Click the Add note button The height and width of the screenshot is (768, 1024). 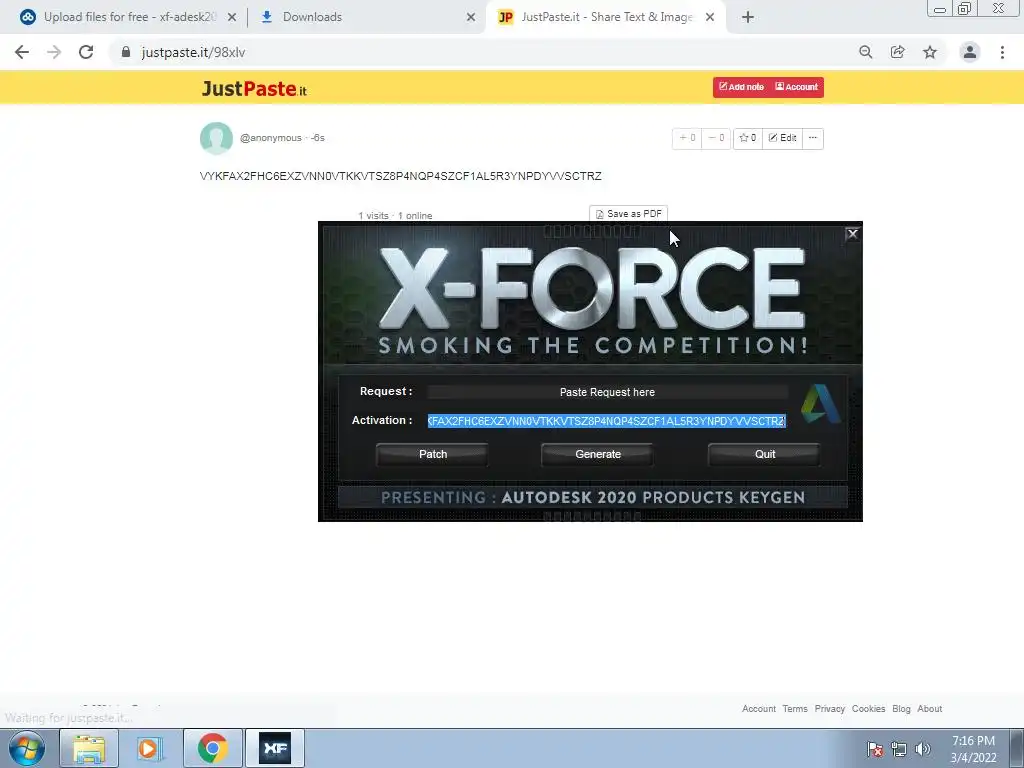[x=742, y=87]
